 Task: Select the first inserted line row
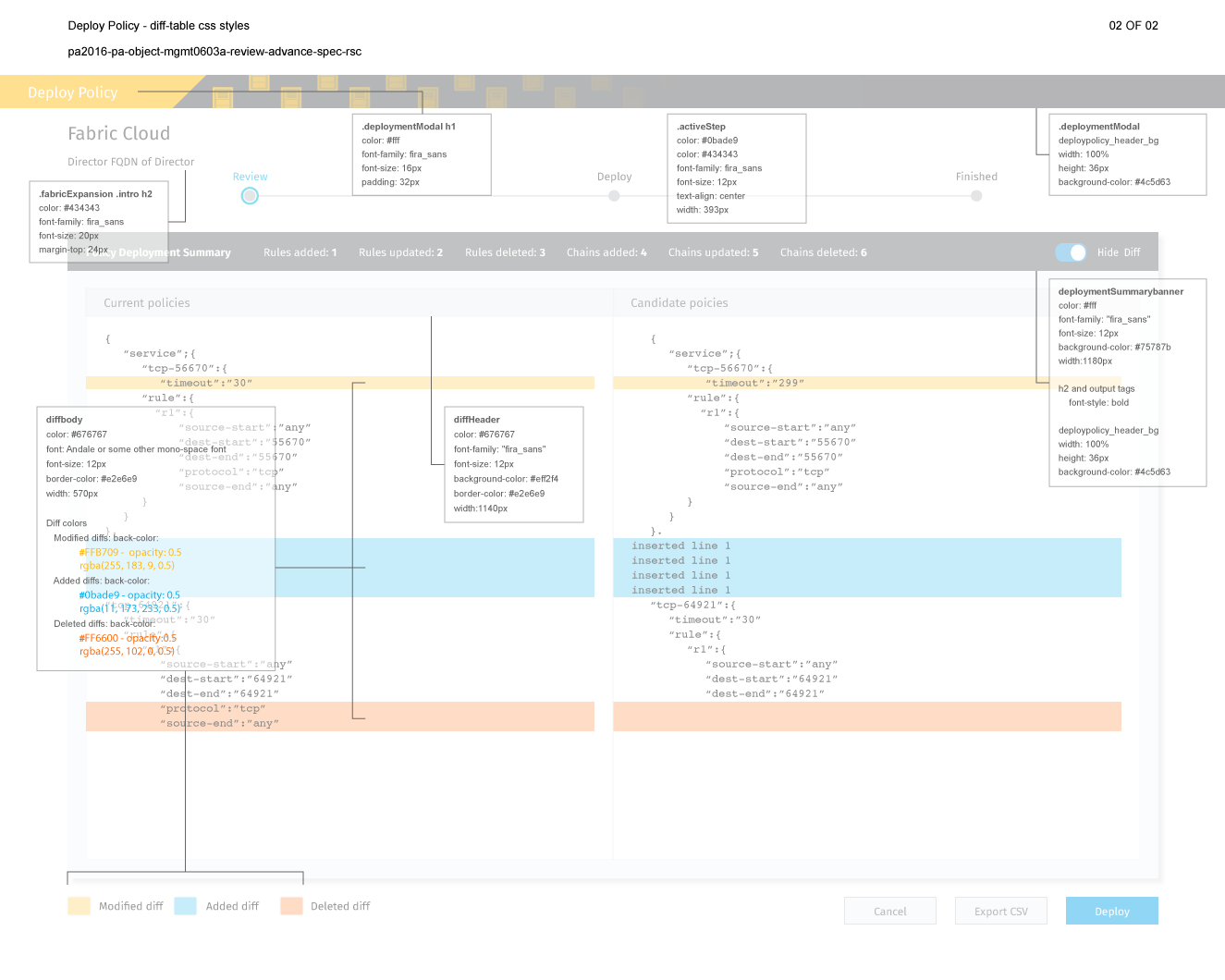(x=866, y=545)
